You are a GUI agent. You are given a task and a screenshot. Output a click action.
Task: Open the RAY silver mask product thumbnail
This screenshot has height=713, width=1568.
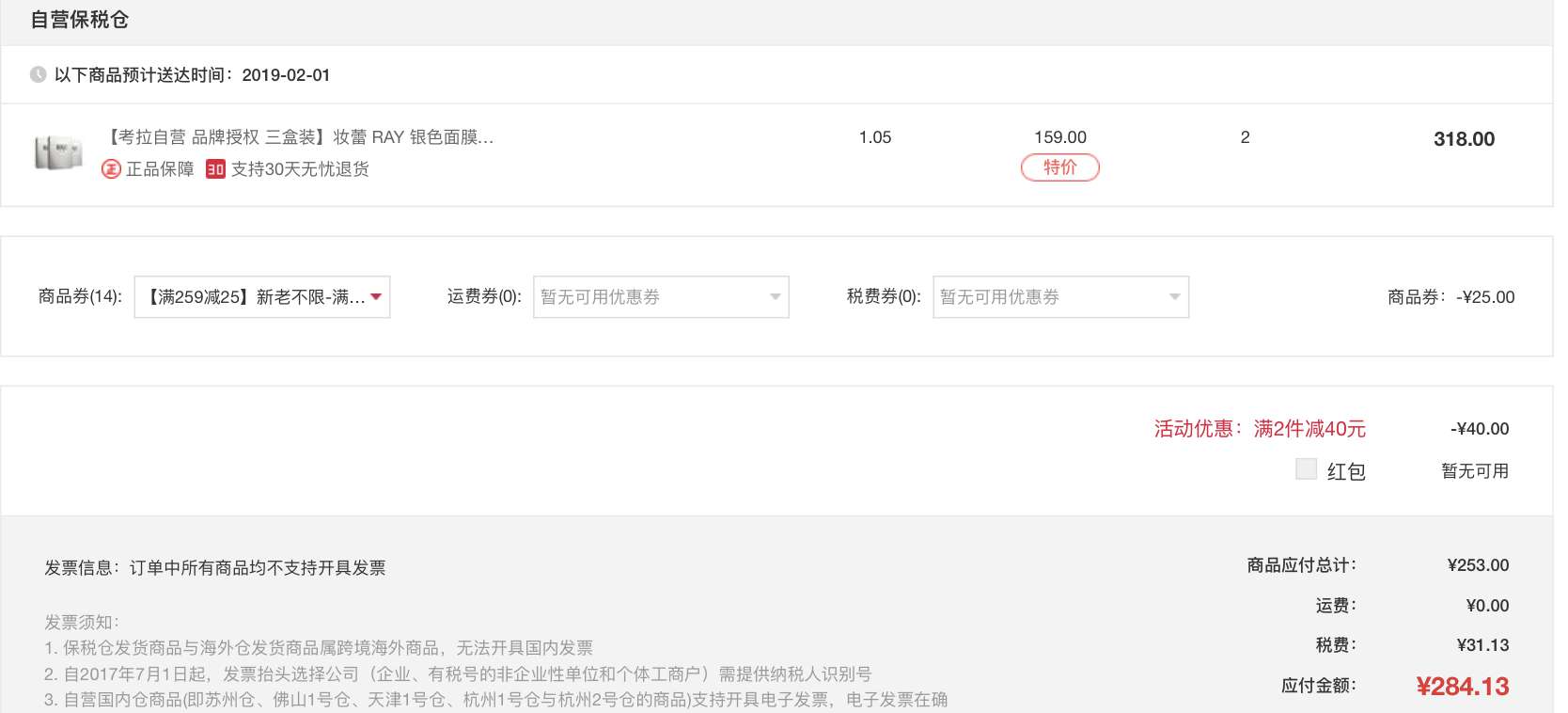pyautogui.click(x=58, y=152)
